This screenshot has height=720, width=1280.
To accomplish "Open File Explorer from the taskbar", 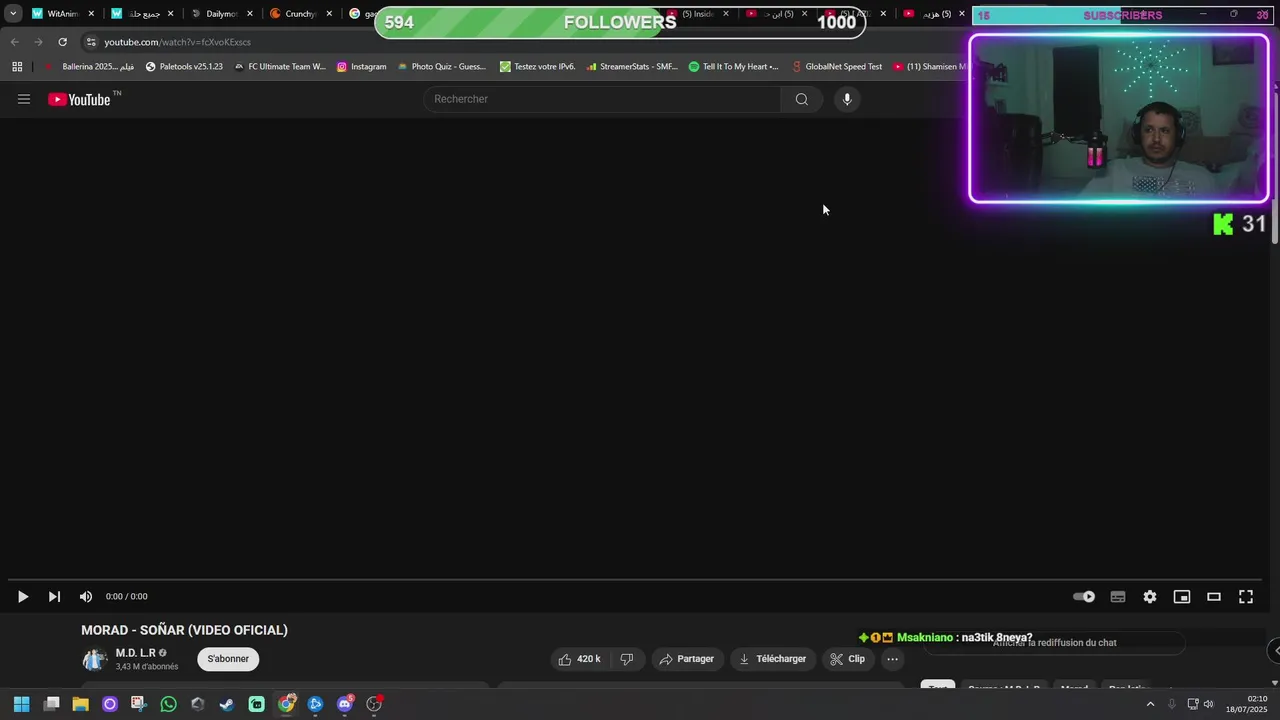I will [x=80, y=704].
